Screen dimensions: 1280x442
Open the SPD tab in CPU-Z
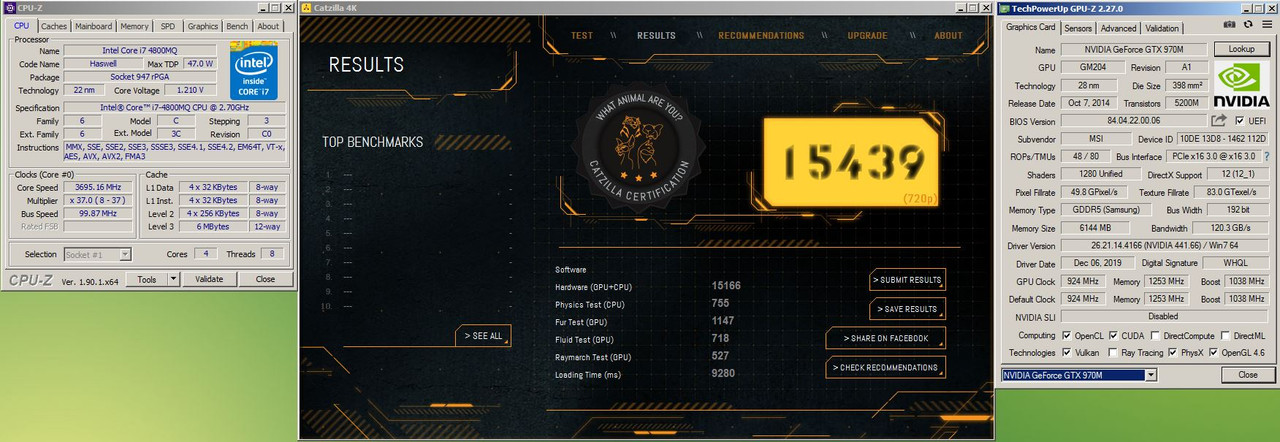coord(168,26)
